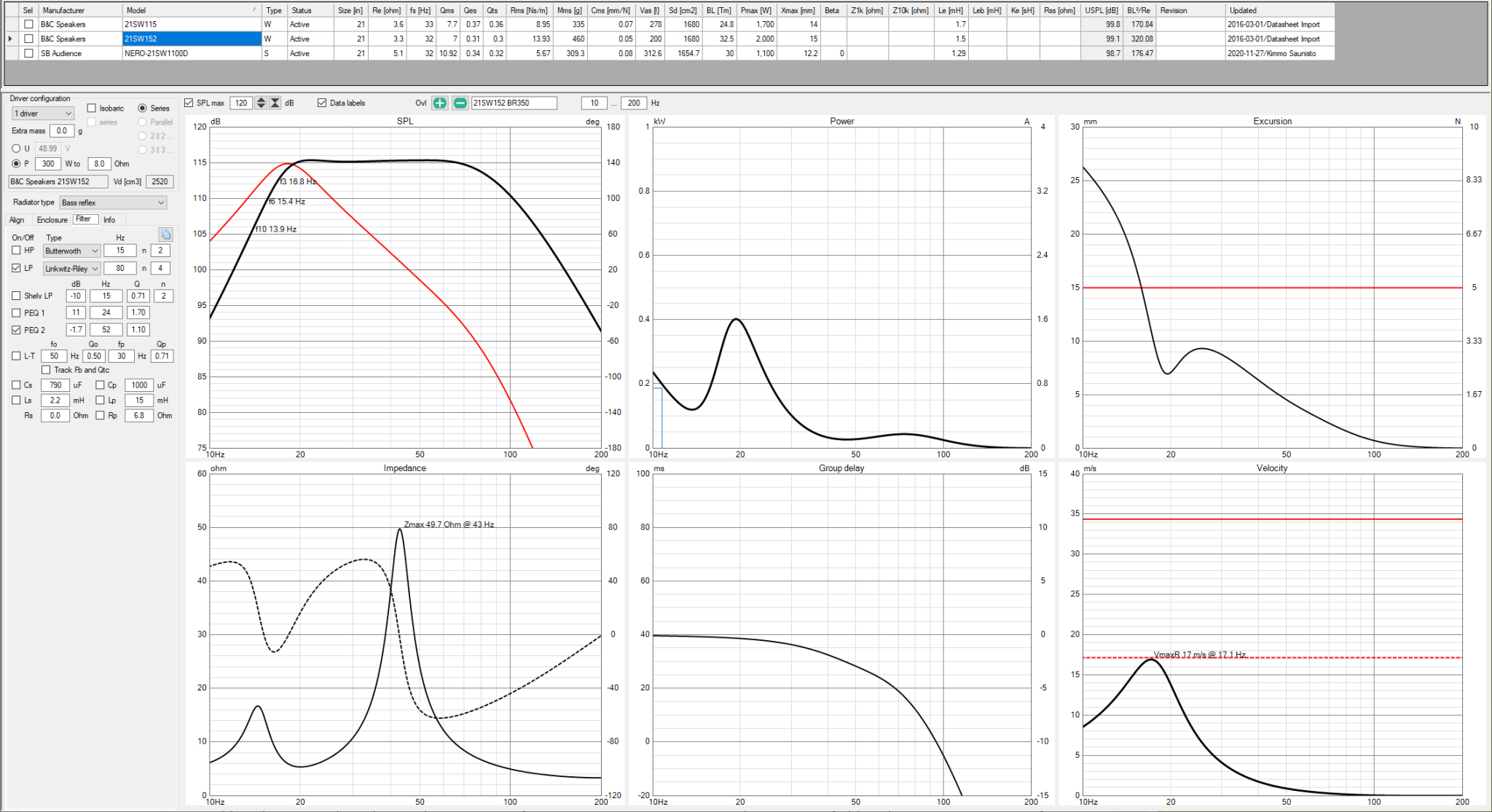This screenshot has width=1492, height=812.
Task: Enable the L-T checkbox
Action: pos(16,356)
